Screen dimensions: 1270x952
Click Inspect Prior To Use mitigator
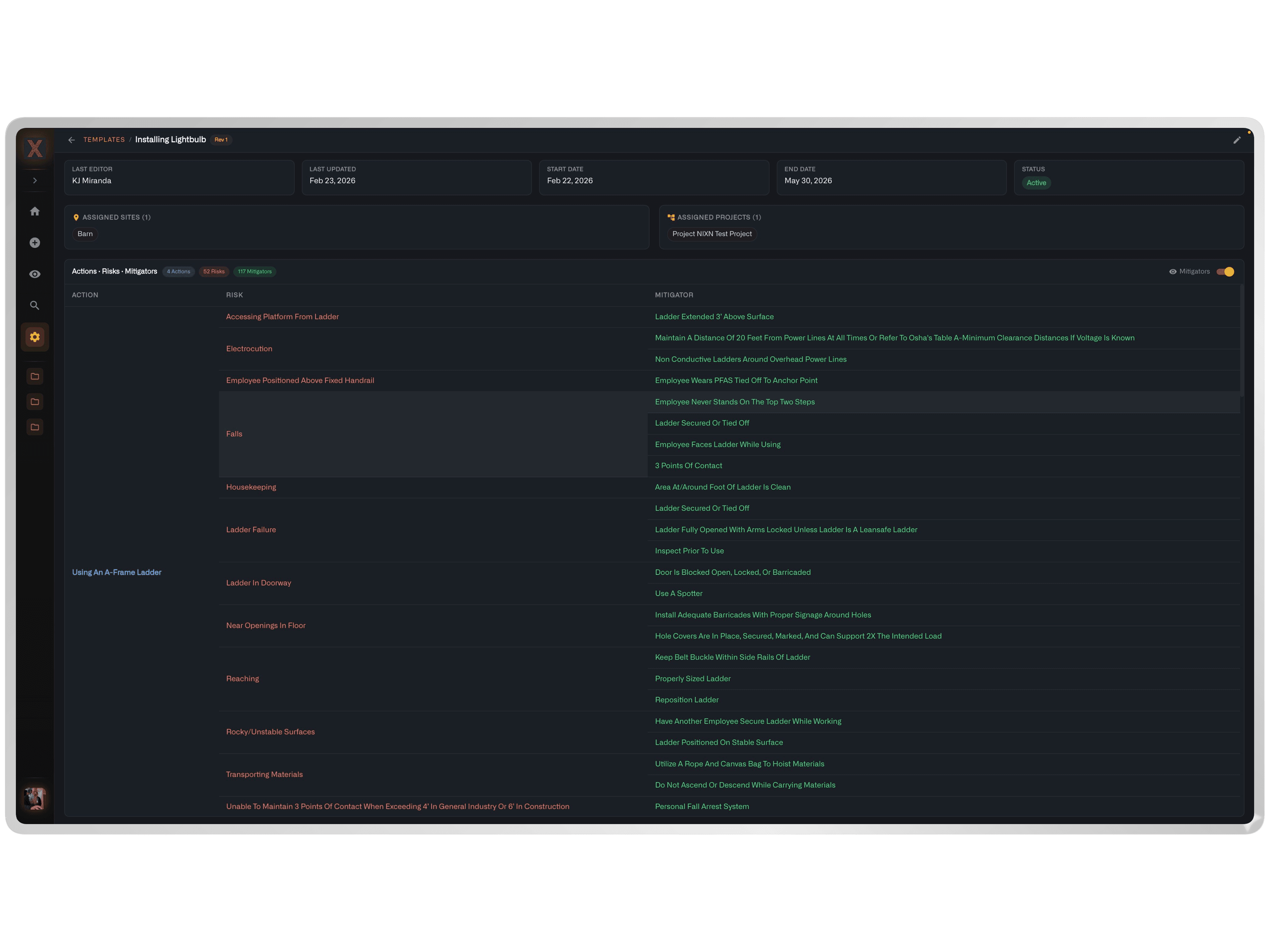(x=690, y=551)
